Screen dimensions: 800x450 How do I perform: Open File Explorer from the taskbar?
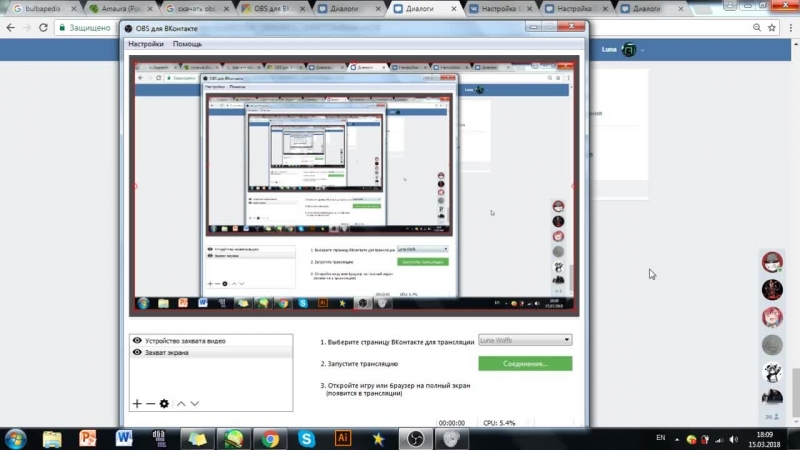[52, 439]
